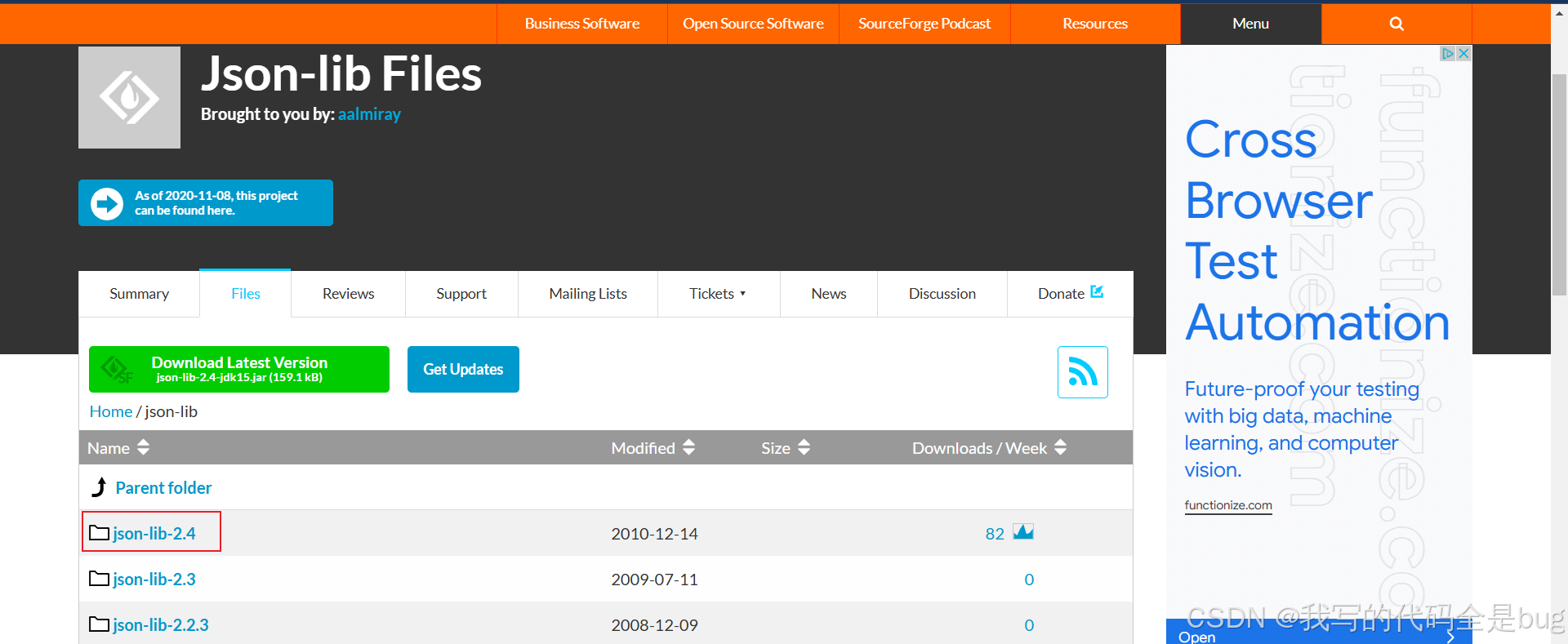Switch to the Summary tab

coord(139,294)
